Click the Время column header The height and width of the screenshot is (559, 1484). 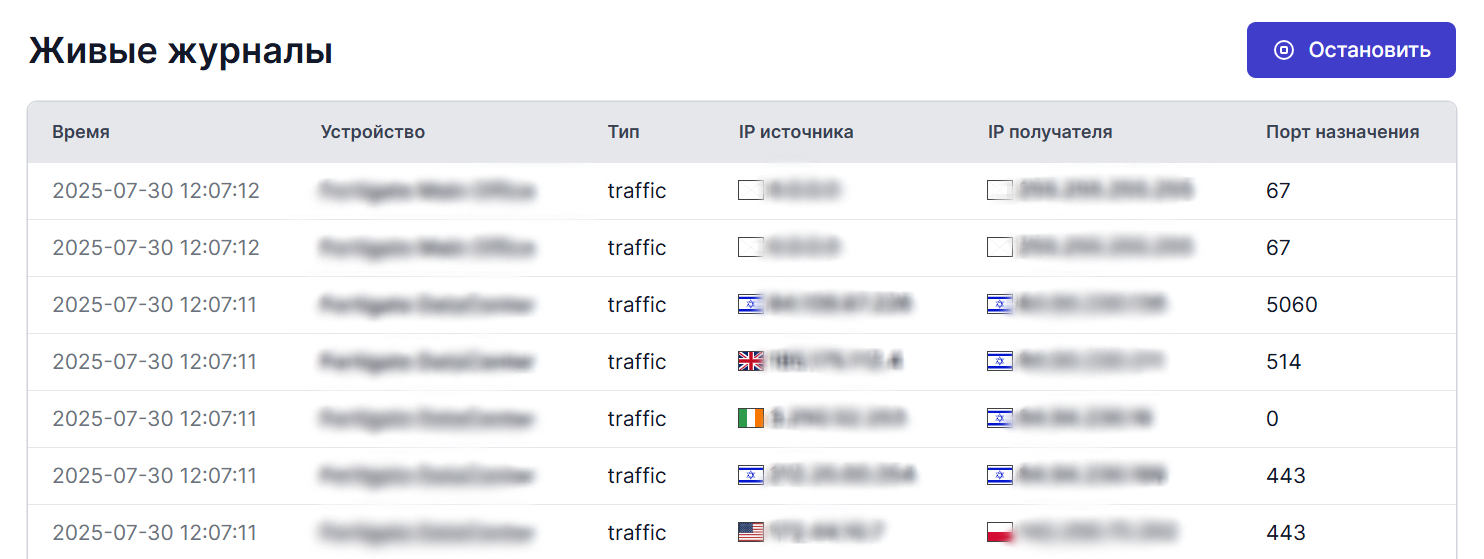[x=81, y=132]
